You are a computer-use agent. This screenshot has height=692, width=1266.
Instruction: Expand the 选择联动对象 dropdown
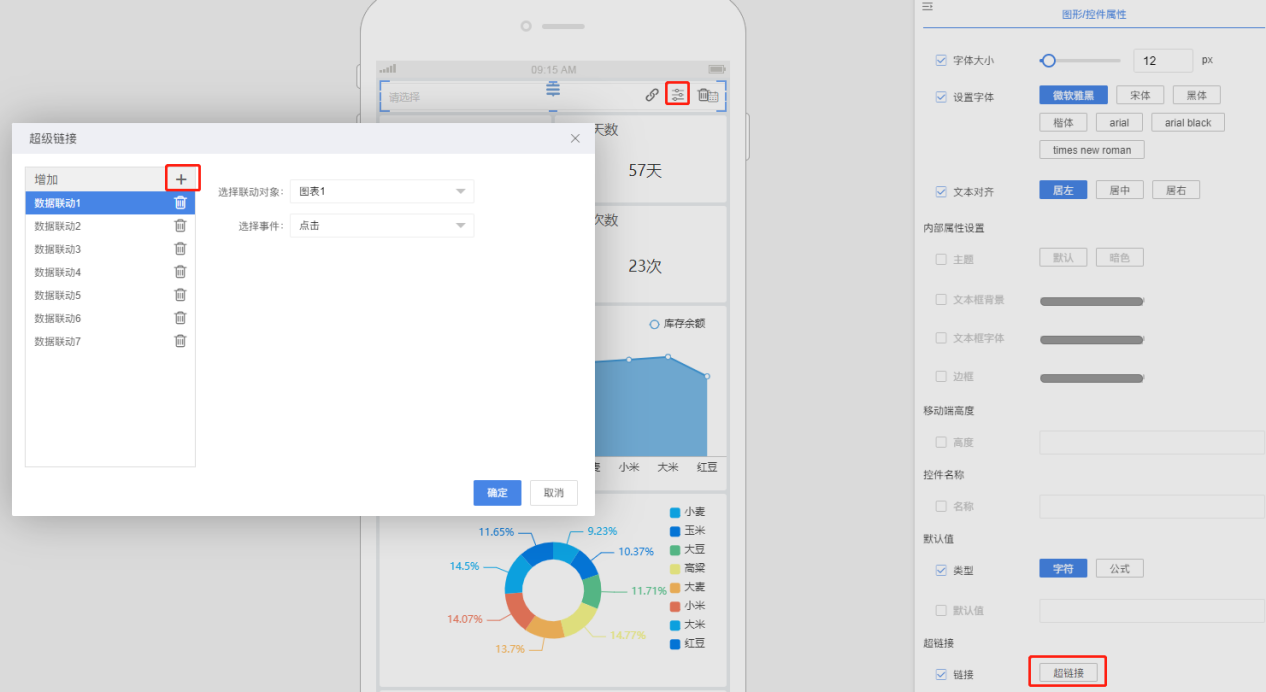click(381, 191)
